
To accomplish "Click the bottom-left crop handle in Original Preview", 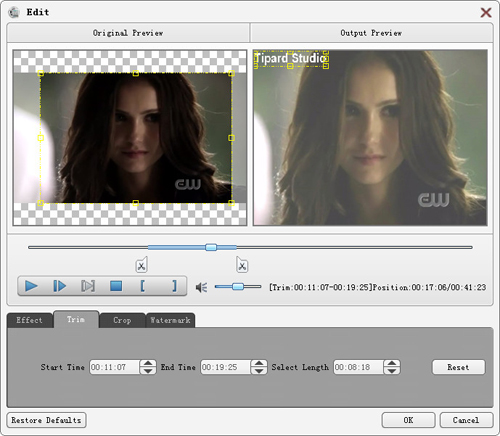I will coord(41,203).
